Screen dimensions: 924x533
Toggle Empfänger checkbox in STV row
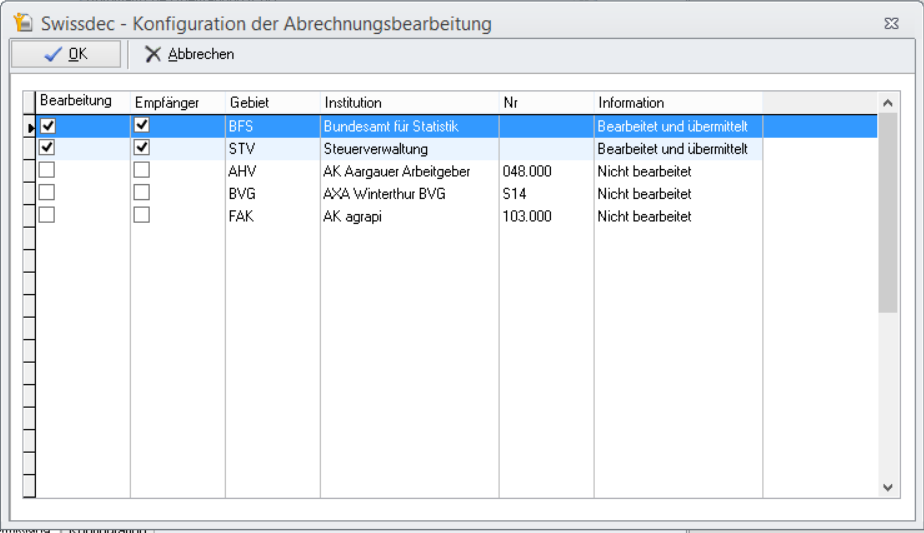click(x=142, y=148)
